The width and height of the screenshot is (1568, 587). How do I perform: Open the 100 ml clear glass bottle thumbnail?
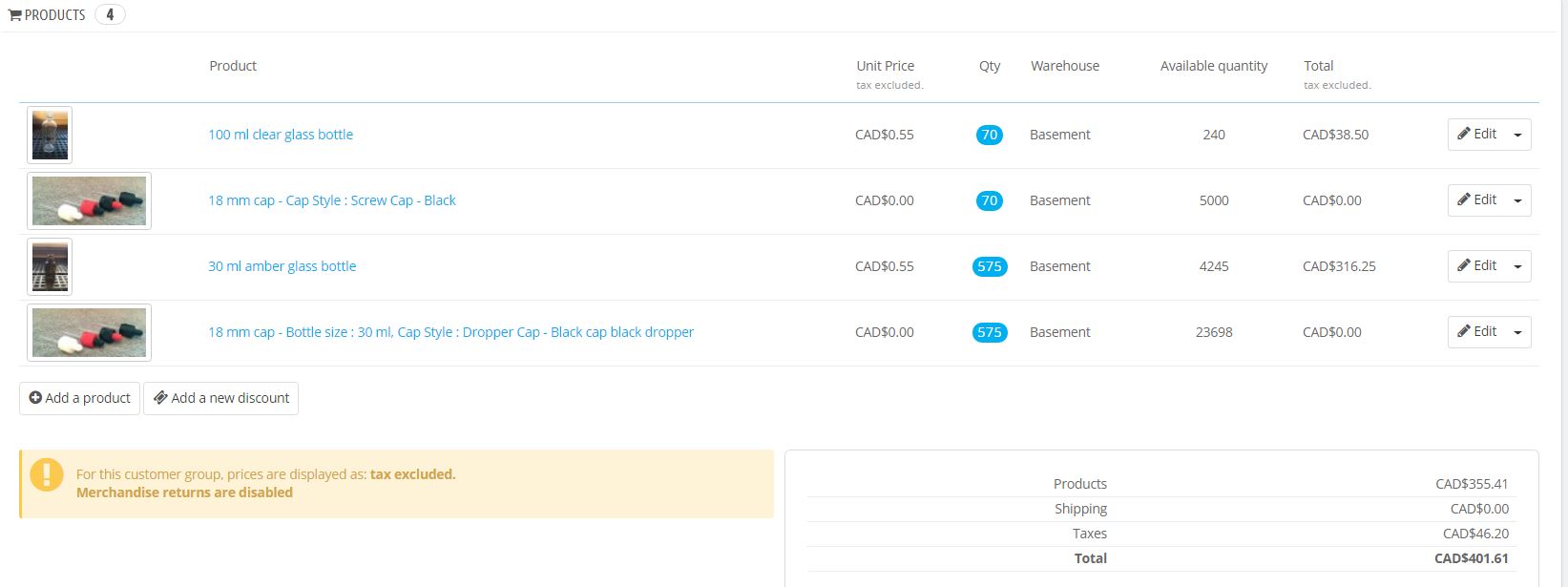coord(50,135)
